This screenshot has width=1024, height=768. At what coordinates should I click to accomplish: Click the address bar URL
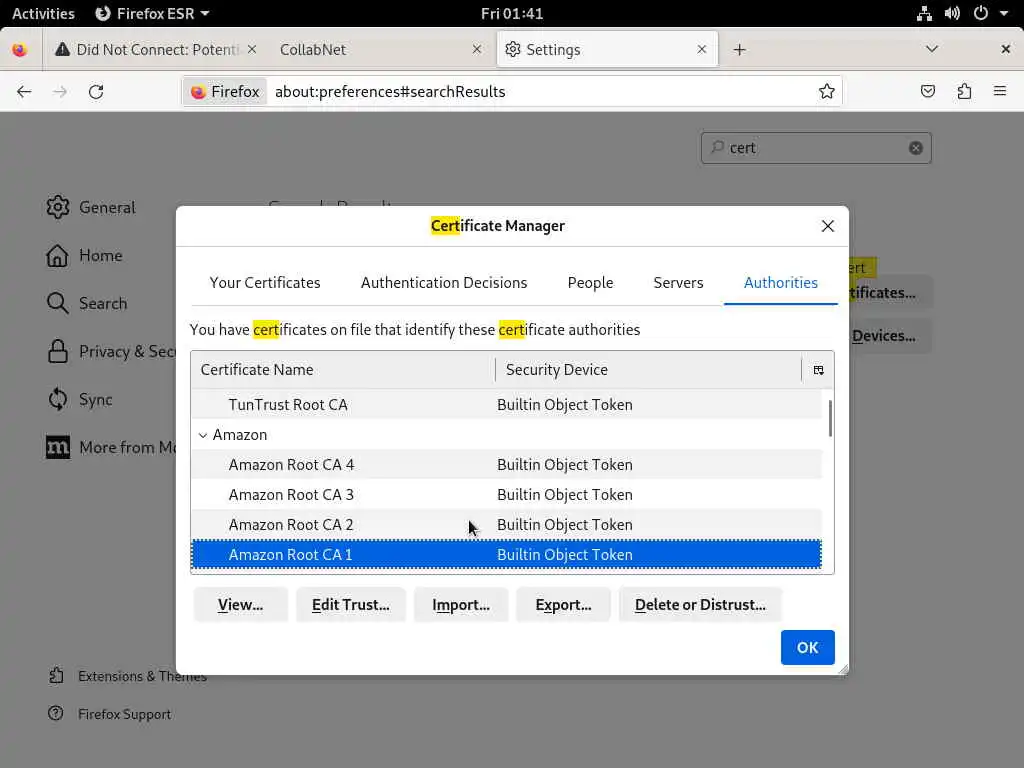[x=390, y=91]
